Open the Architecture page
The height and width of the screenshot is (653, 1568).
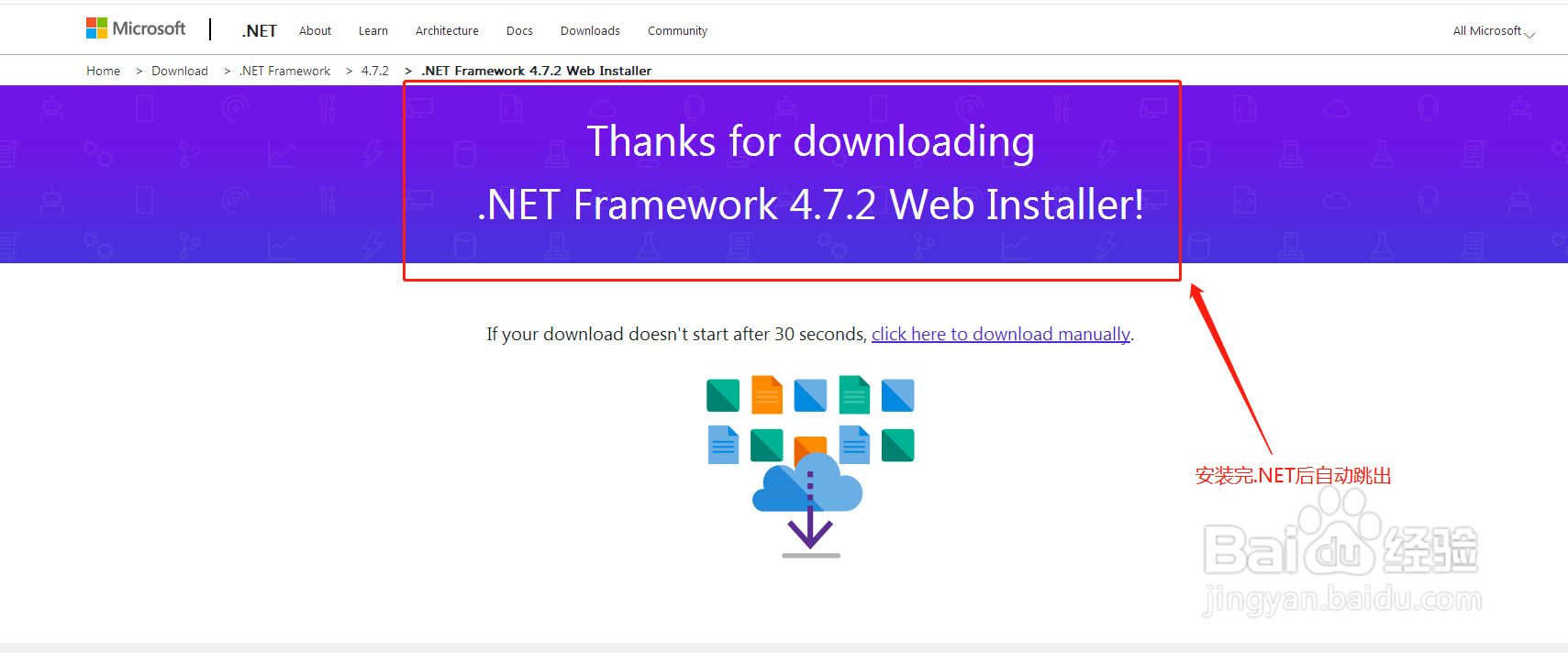447,31
